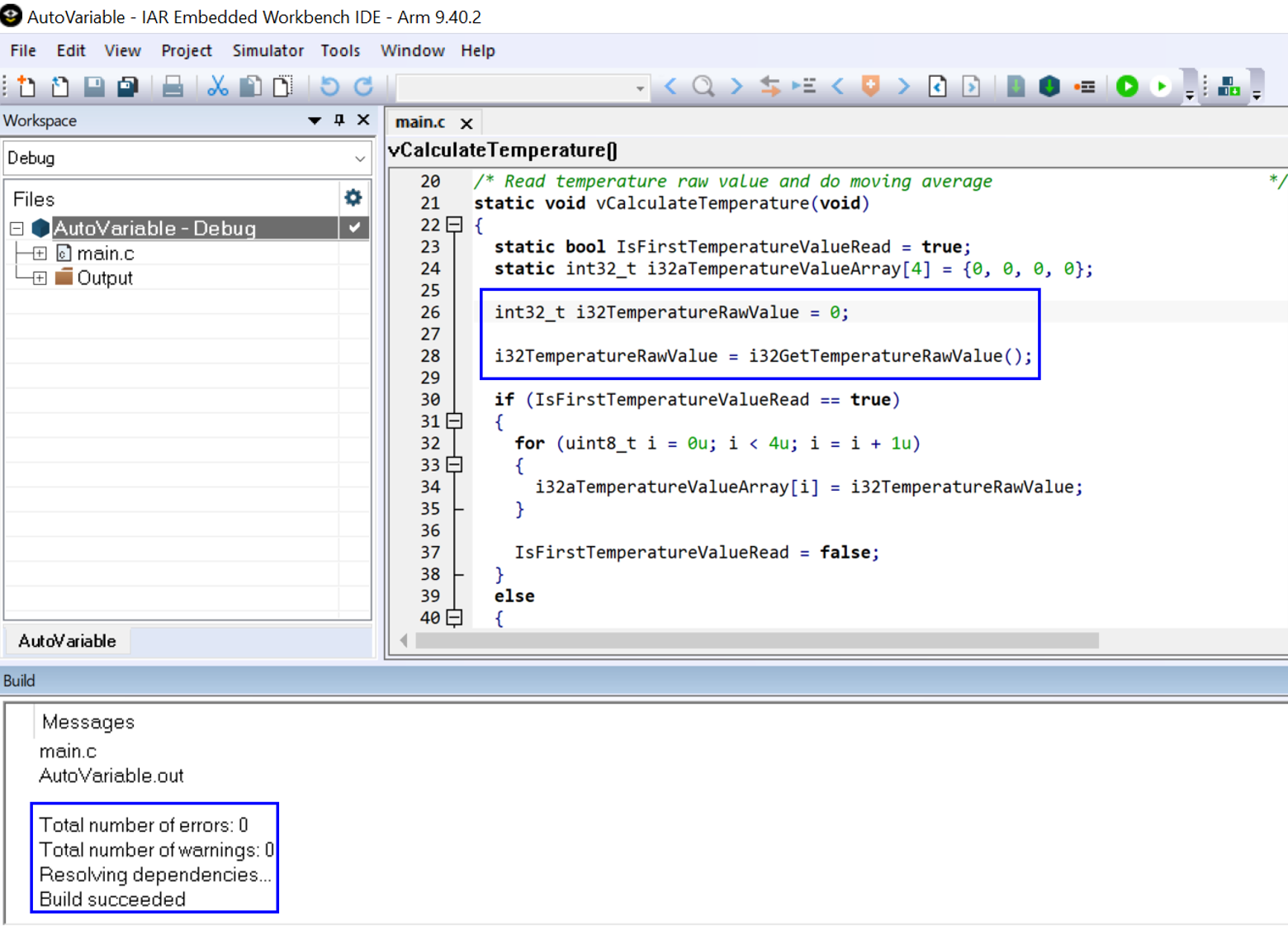
Task: Collapse the code fold at line 22
Action: [x=454, y=224]
